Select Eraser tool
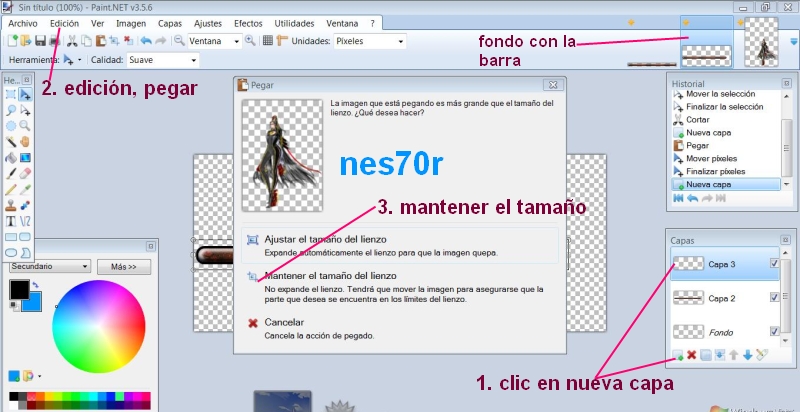This screenshot has height=412, width=800. tap(25, 174)
